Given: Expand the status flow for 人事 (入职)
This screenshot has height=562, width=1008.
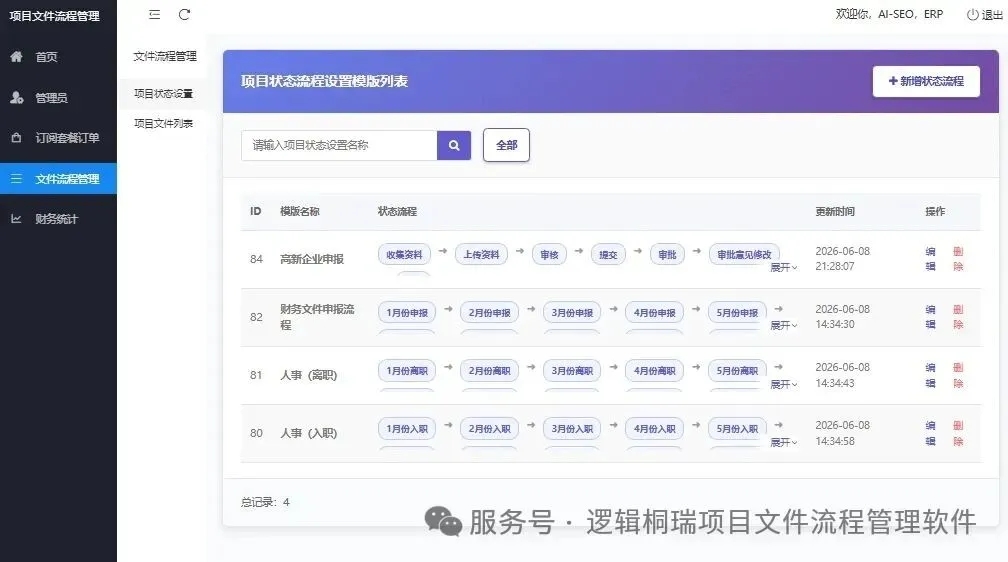Looking at the screenshot, I should (x=784, y=442).
